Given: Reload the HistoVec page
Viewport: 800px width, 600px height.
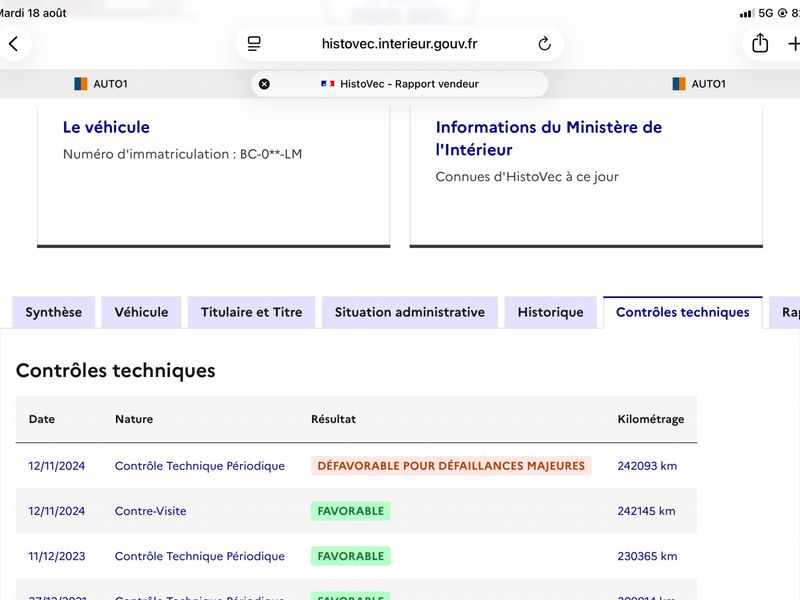Looking at the screenshot, I should click(544, 43).
